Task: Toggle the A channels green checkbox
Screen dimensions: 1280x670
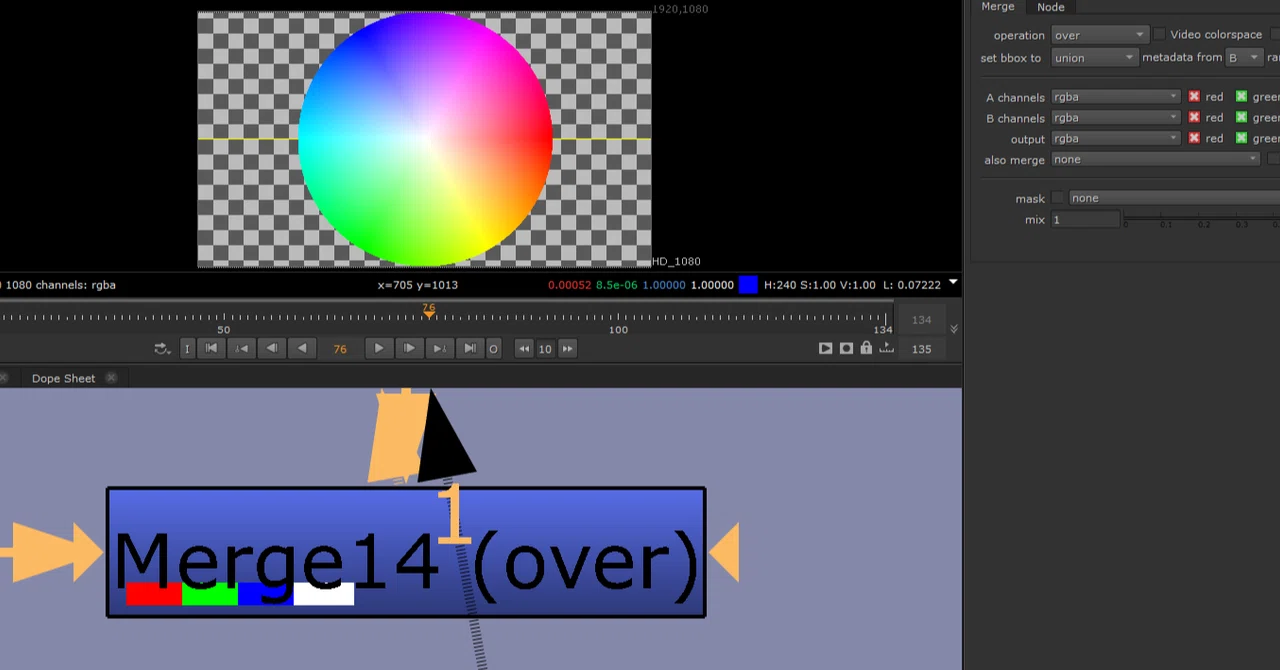Action: coord(1241,97)
